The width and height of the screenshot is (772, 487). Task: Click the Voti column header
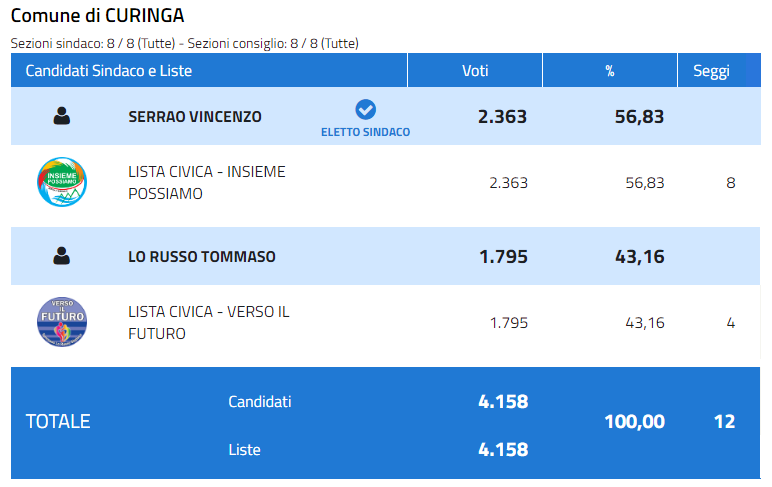click(x=475, y=70)
